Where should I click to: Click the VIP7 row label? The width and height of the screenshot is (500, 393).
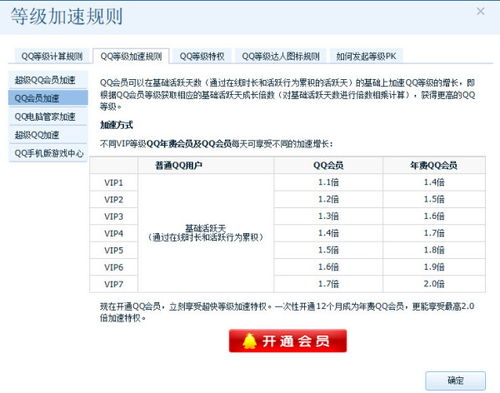pos(114,284)
